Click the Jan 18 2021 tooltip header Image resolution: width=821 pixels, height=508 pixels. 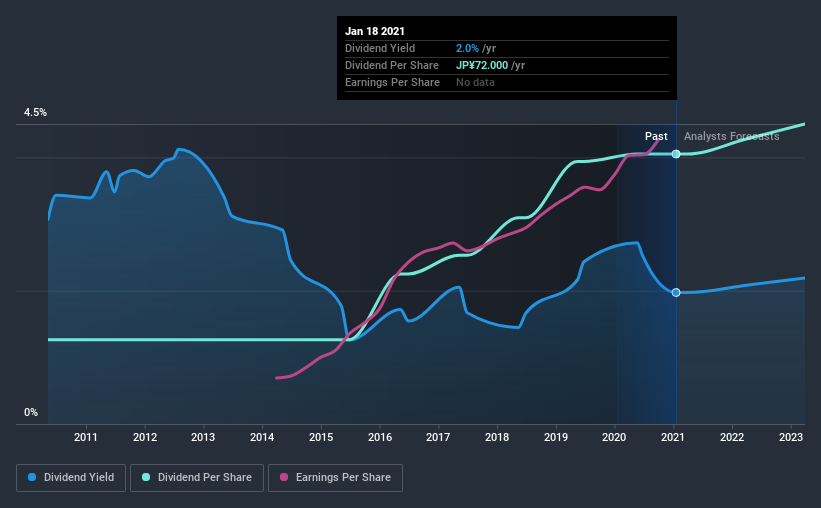[x=375, y=31]
